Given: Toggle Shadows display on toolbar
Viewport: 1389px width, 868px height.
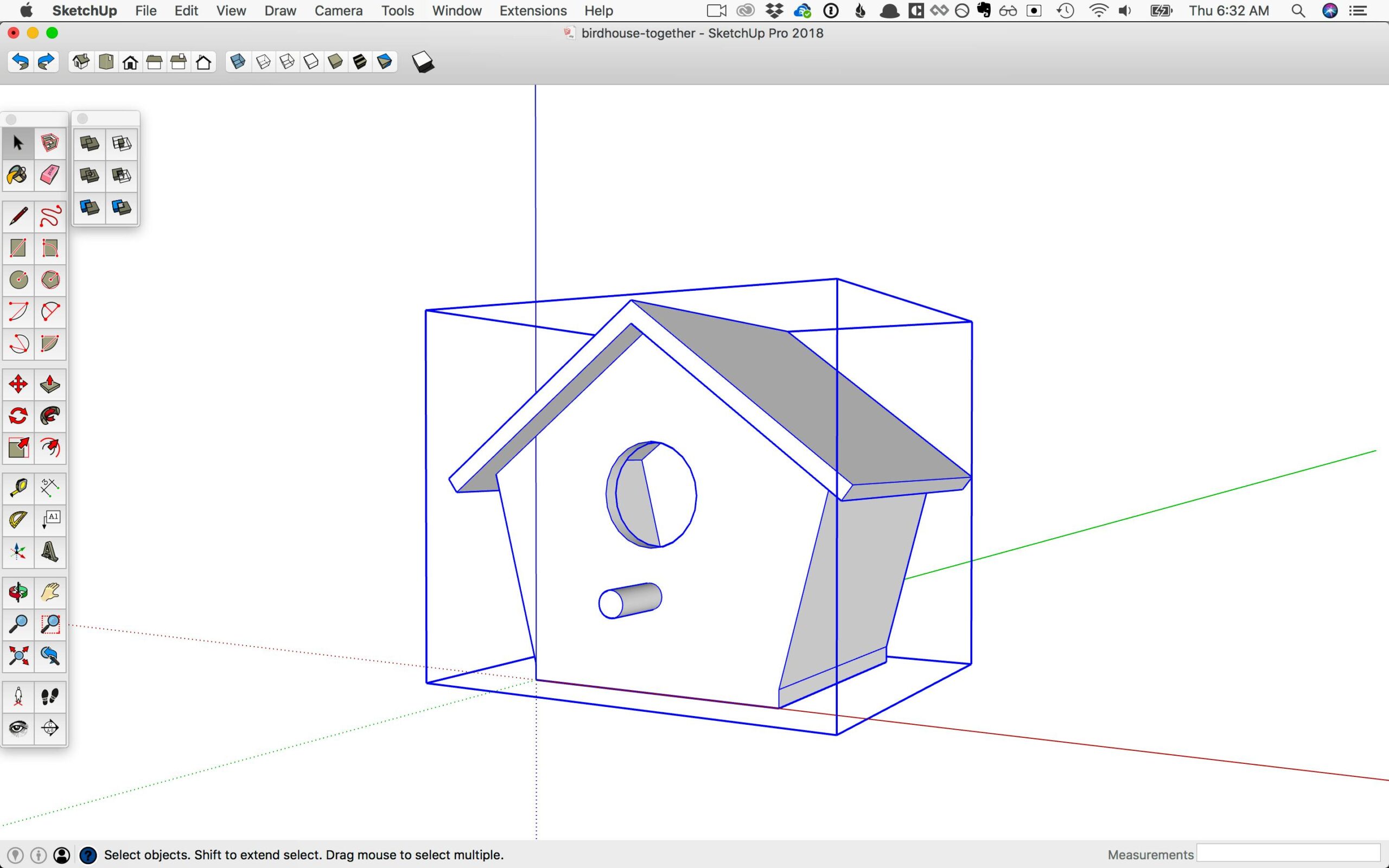Looking at the screenshot, I should (423, 61).
